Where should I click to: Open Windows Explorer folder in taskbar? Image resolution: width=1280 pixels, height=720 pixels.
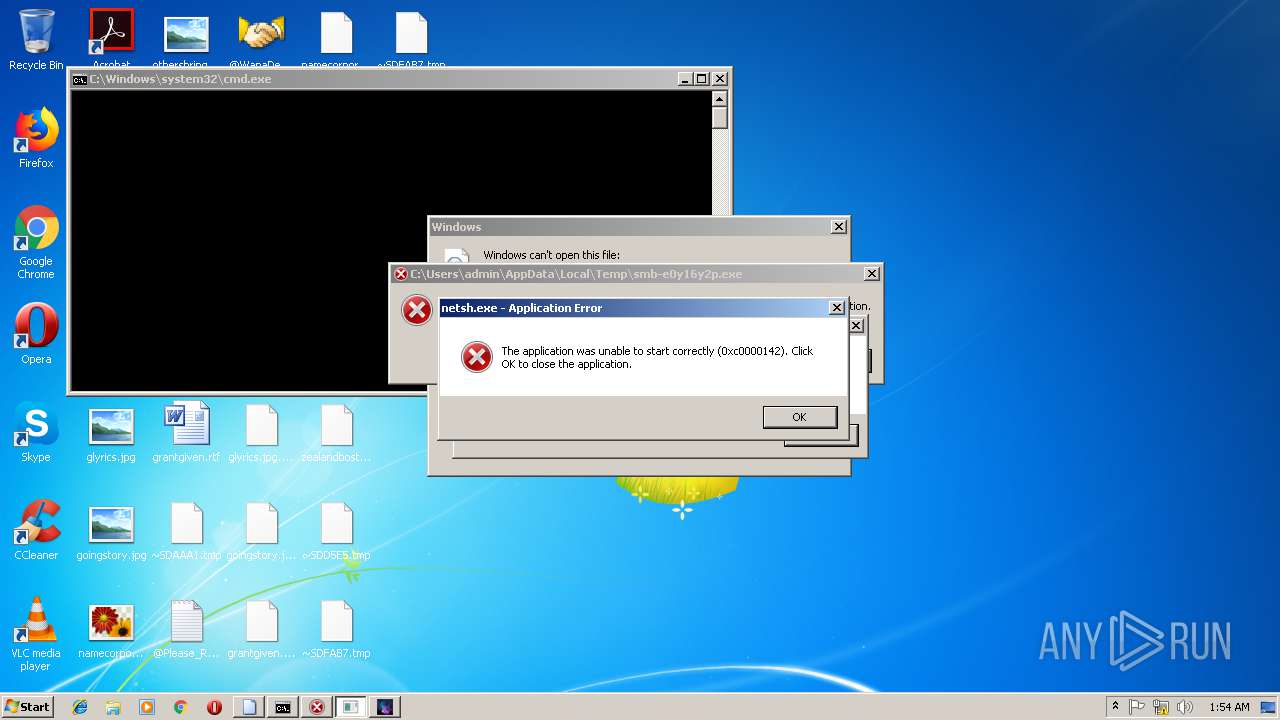(113, 707)
